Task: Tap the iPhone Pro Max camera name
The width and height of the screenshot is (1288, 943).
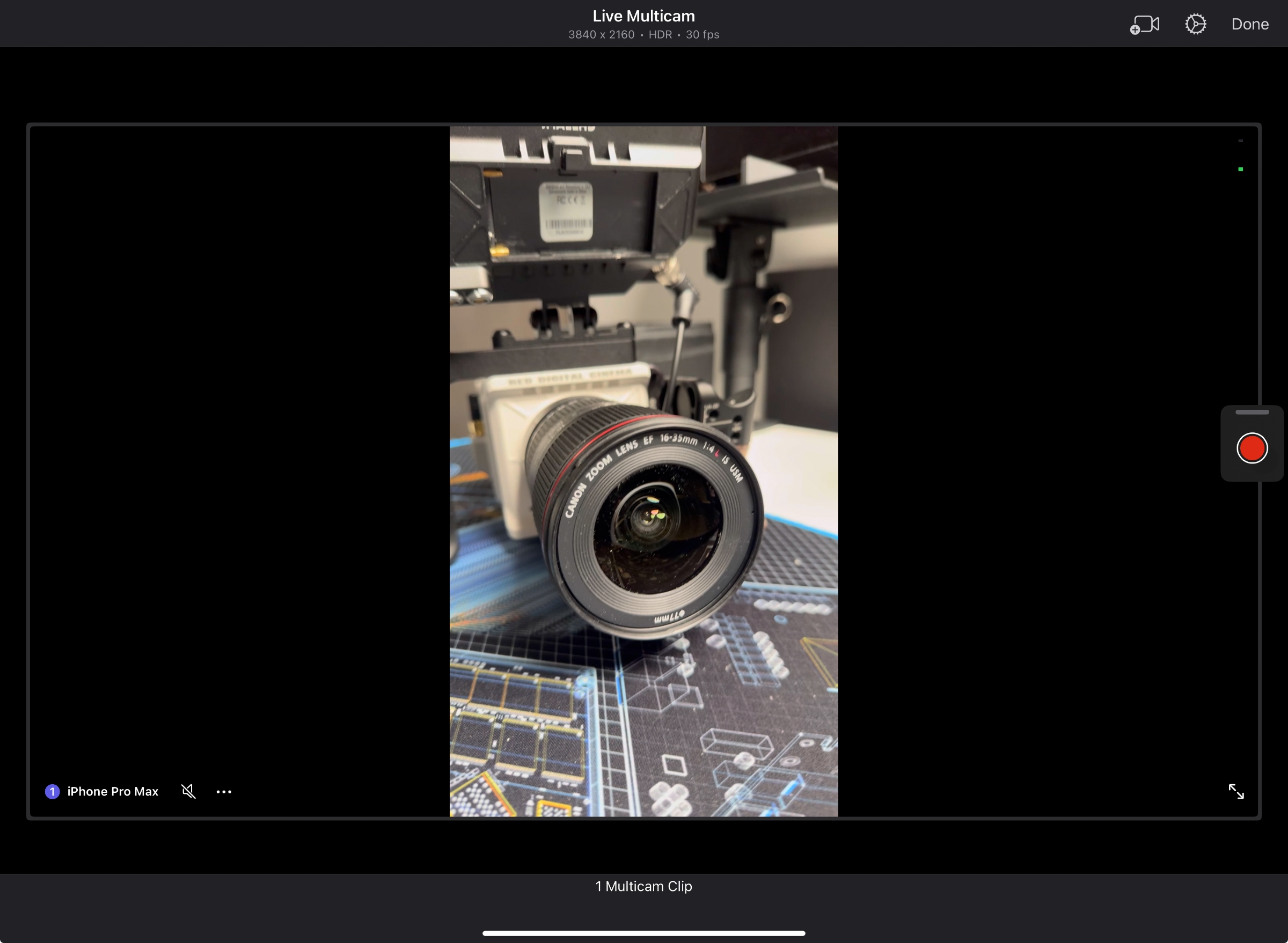Action: 113,791
